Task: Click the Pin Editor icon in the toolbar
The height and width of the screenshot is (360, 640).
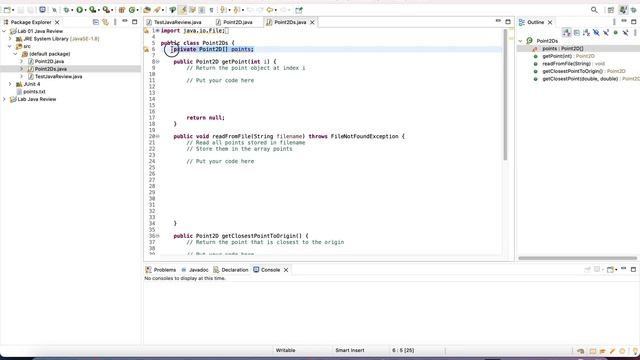Action: [x=299, y=10]
